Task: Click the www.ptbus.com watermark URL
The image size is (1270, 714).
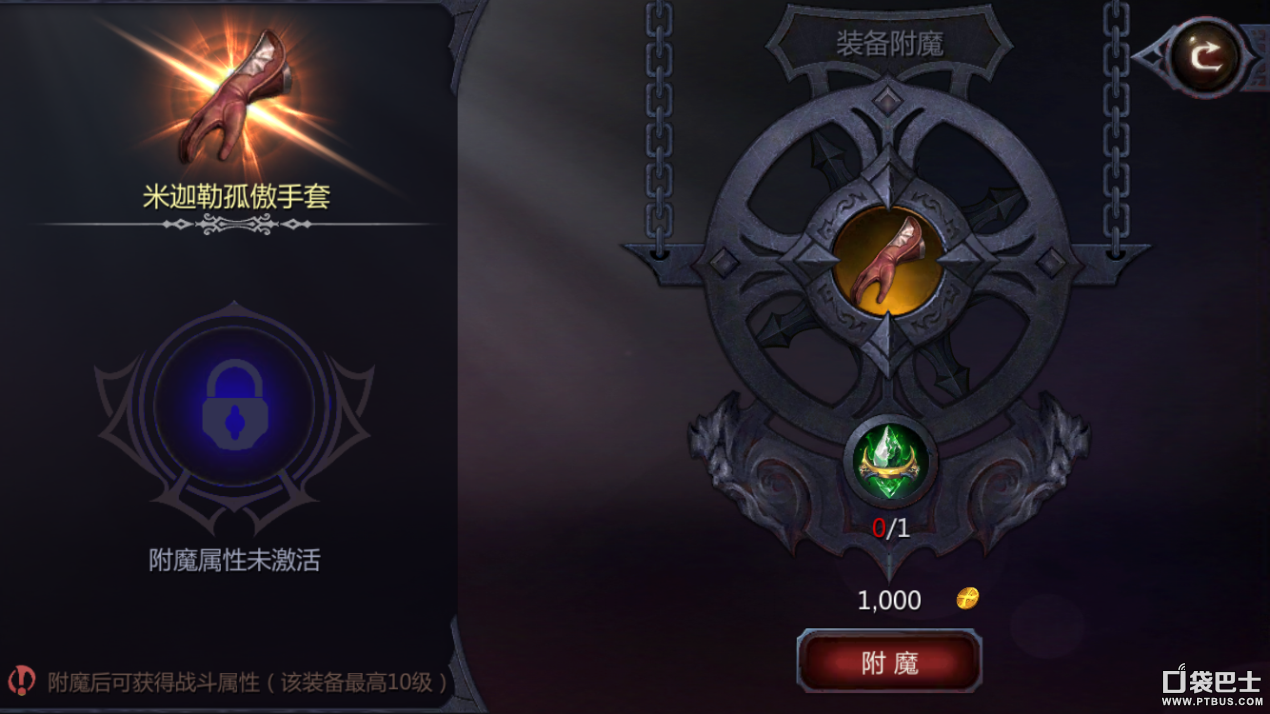Action: 1212,703
